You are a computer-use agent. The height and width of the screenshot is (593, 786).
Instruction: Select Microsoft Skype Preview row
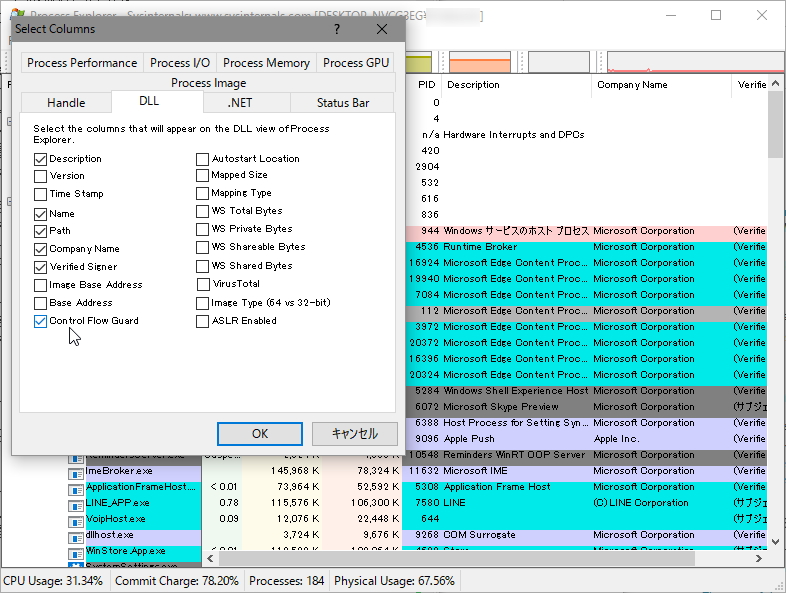584,407
